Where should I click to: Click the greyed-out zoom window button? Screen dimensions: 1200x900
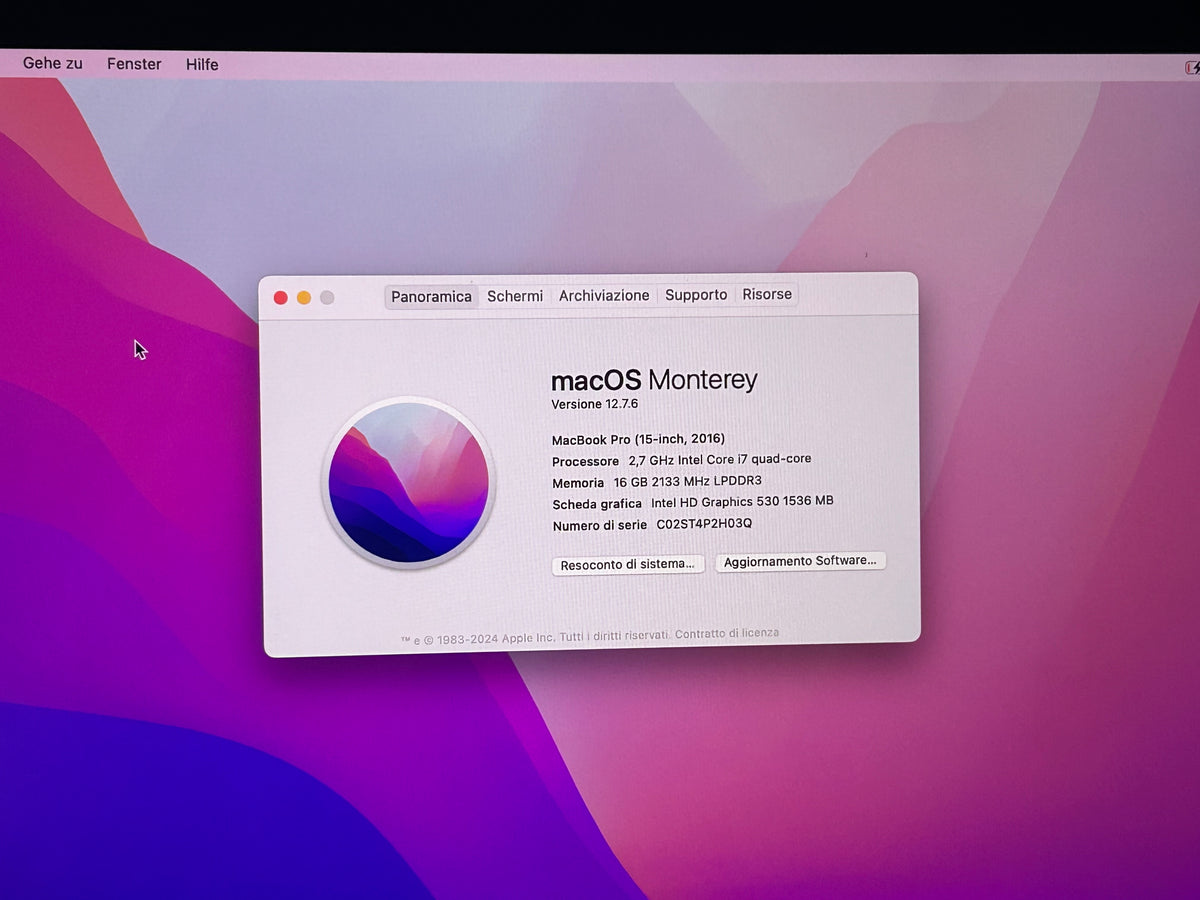click(326, 298)
